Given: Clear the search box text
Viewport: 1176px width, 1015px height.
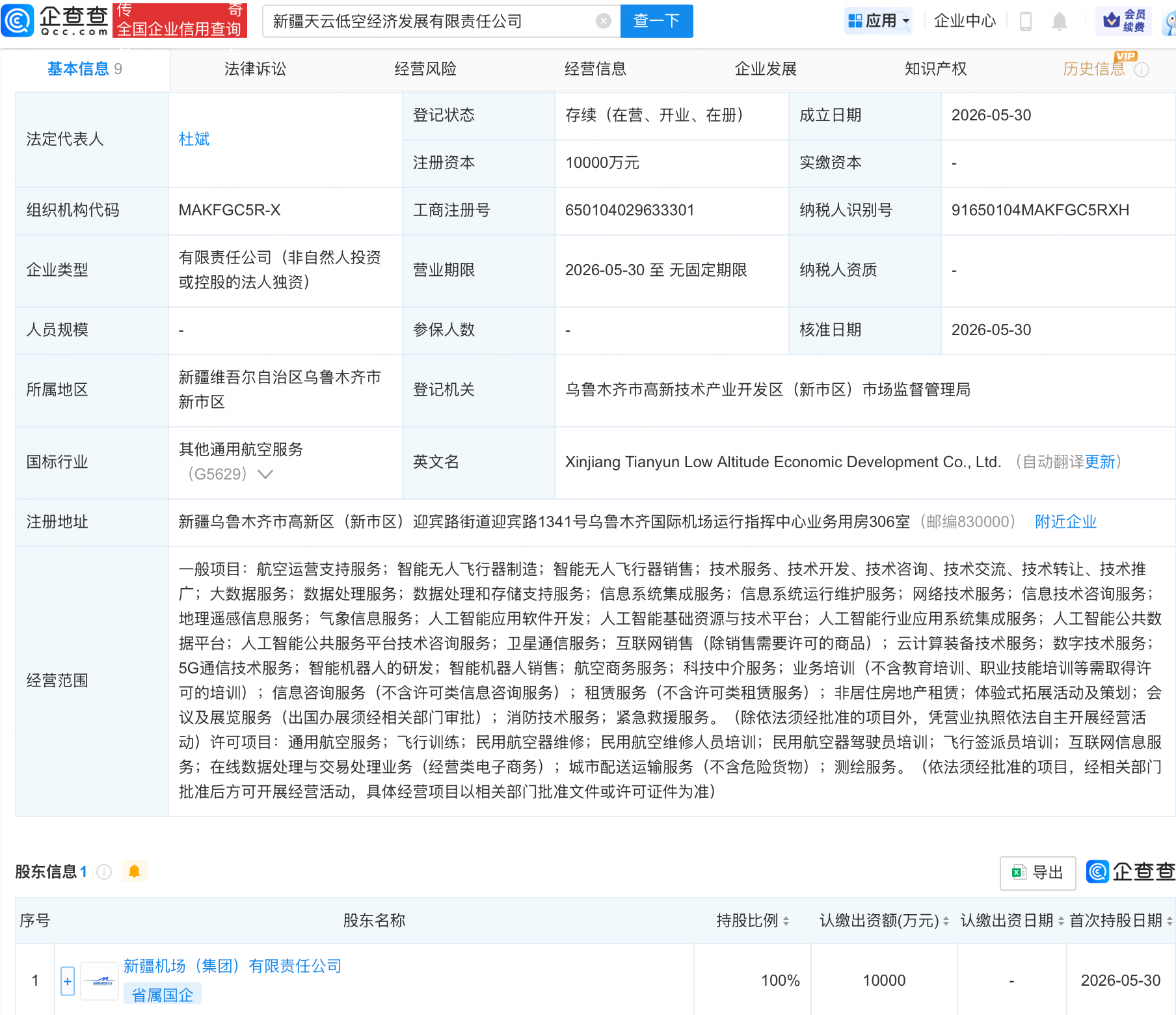Looking at the screenshot, I should coord(604,21).
